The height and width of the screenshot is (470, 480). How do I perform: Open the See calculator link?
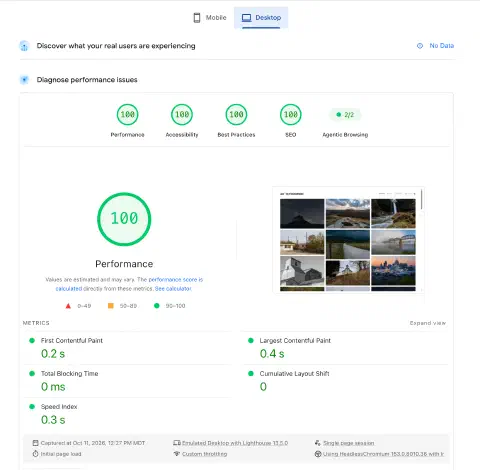pos(173,289)
